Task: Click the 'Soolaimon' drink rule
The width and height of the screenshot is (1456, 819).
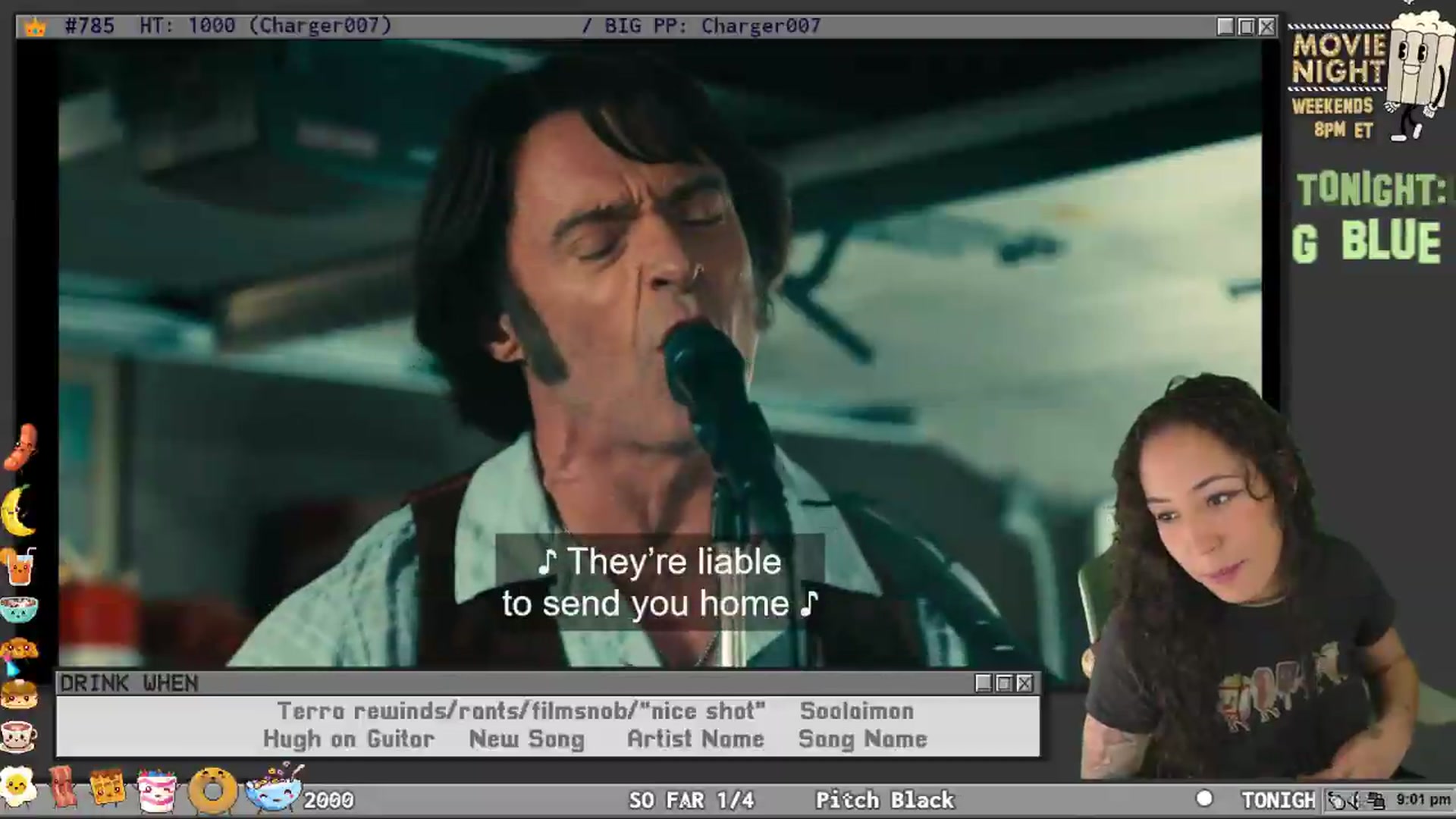Action: (857, 711)
